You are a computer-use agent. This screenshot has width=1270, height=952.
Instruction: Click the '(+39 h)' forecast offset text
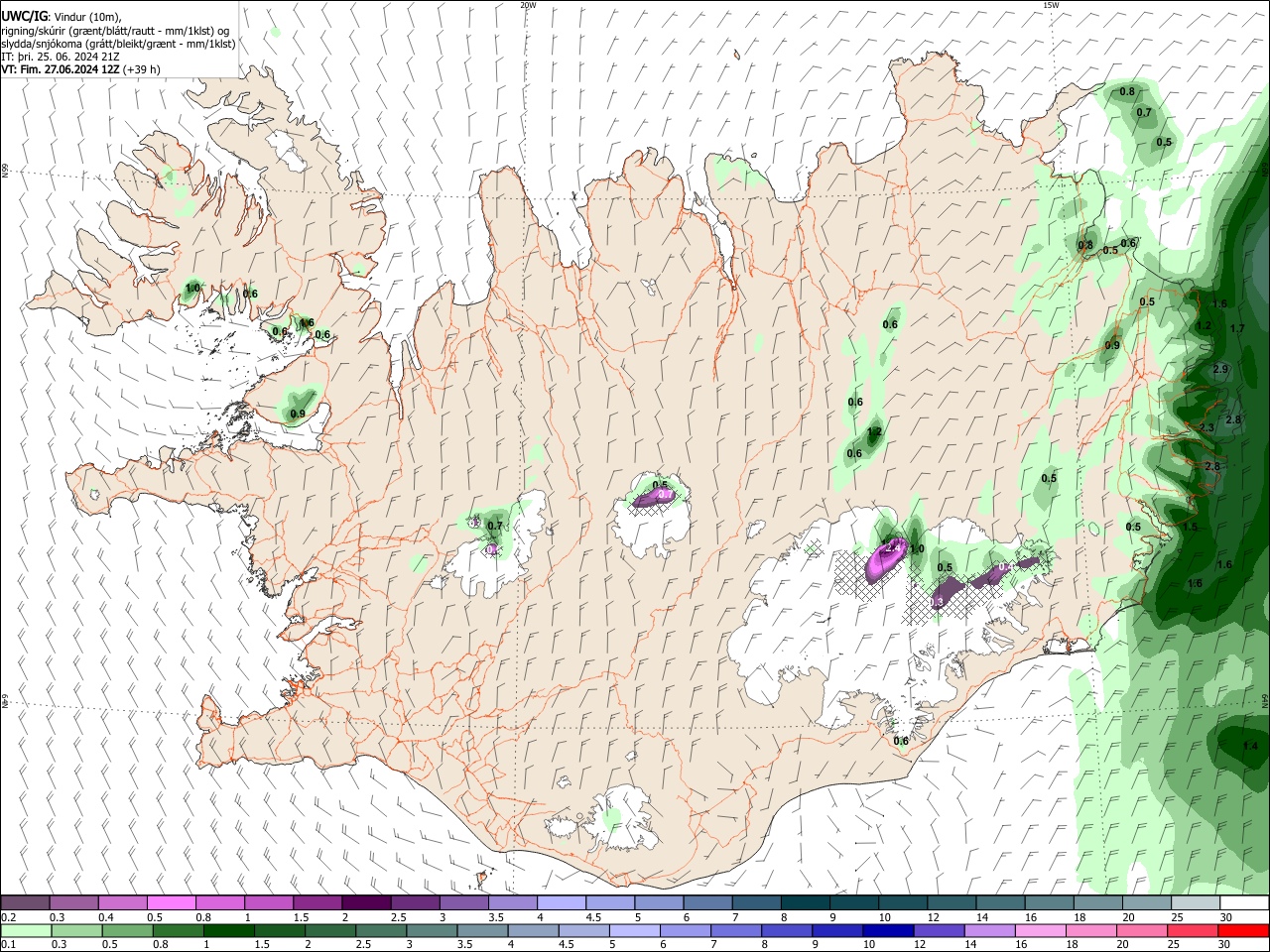(x=142, y=69)
